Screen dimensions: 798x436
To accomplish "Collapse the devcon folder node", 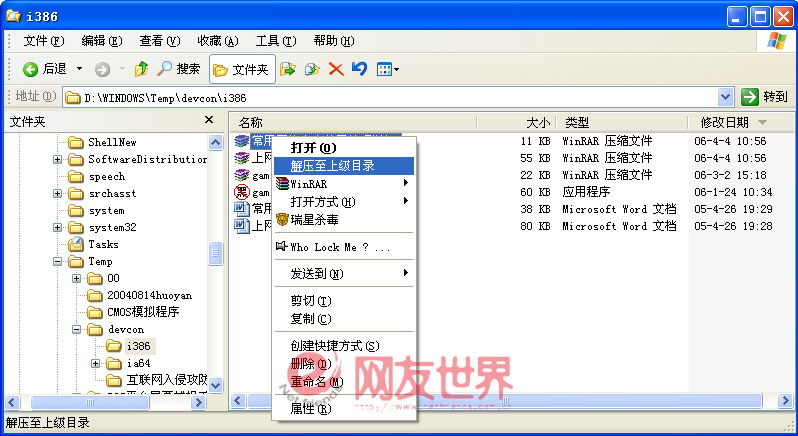I will [76, 330].
